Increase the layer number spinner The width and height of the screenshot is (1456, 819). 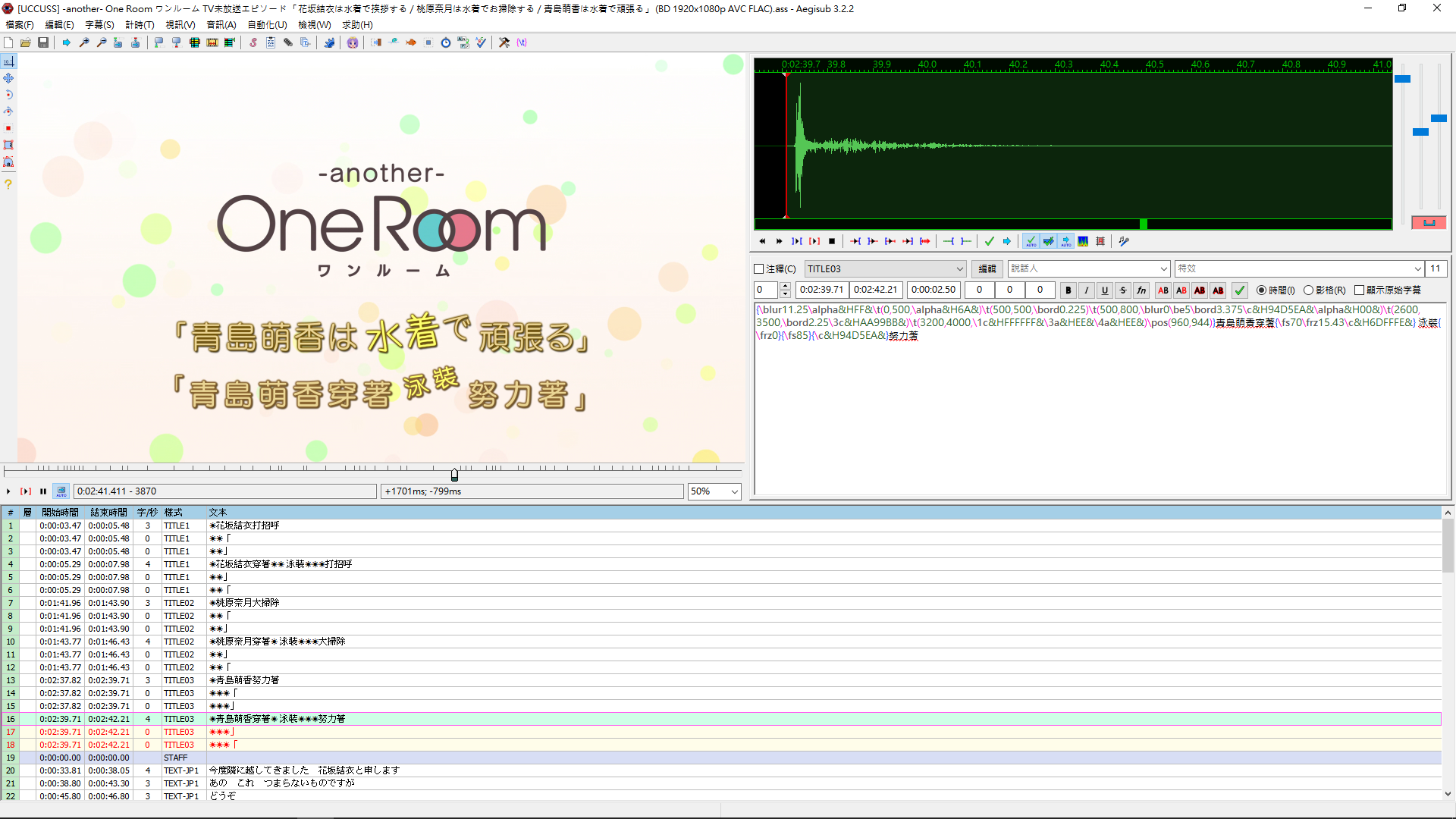pos(786,286)
